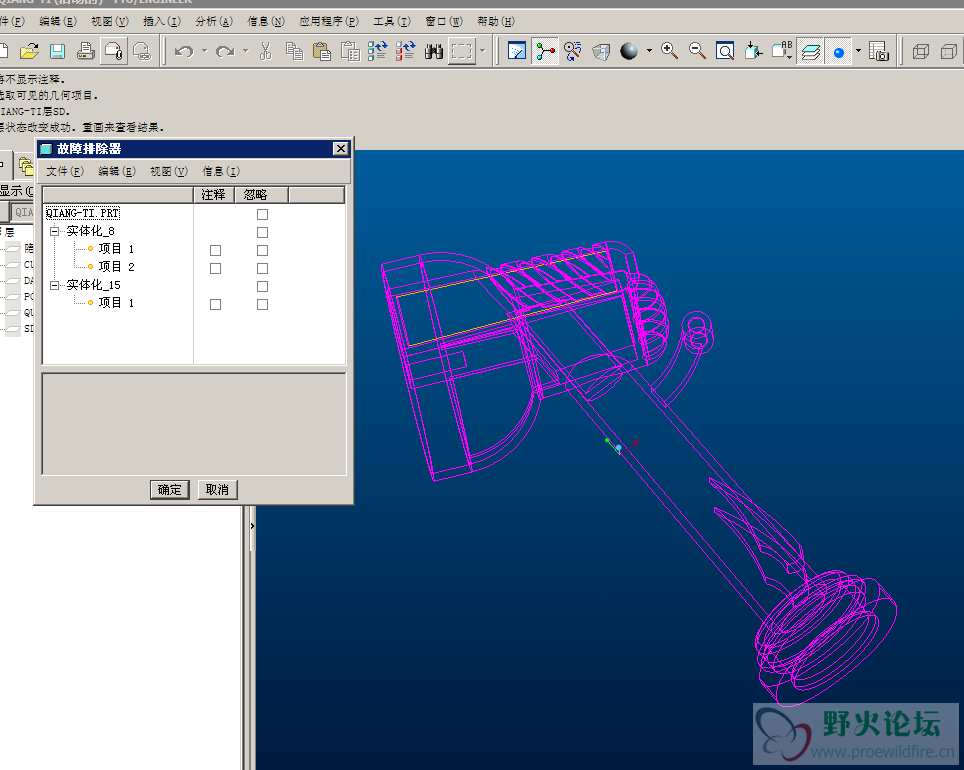Viewport: 964px width, 770px height.
Task: Open dropdown next to blue dot icon
Action: pyautogui.click(x=858, y=51)
